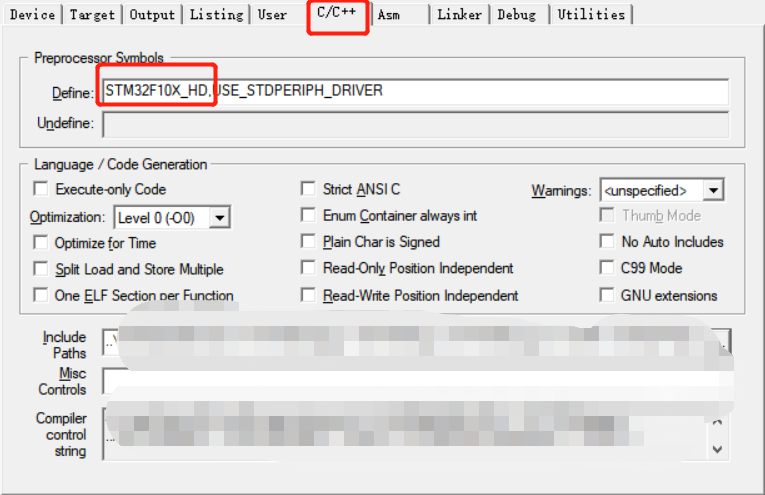The image size is (765, 495).
Task: Enable C99 Mode checkbox
Action: (607, 268)
